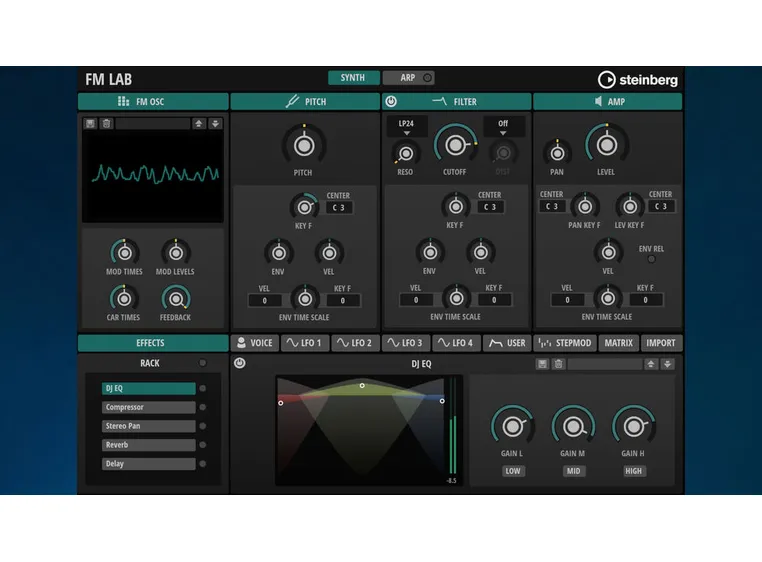Click the delete preset trash icon in FM OSC

(106, 123)
